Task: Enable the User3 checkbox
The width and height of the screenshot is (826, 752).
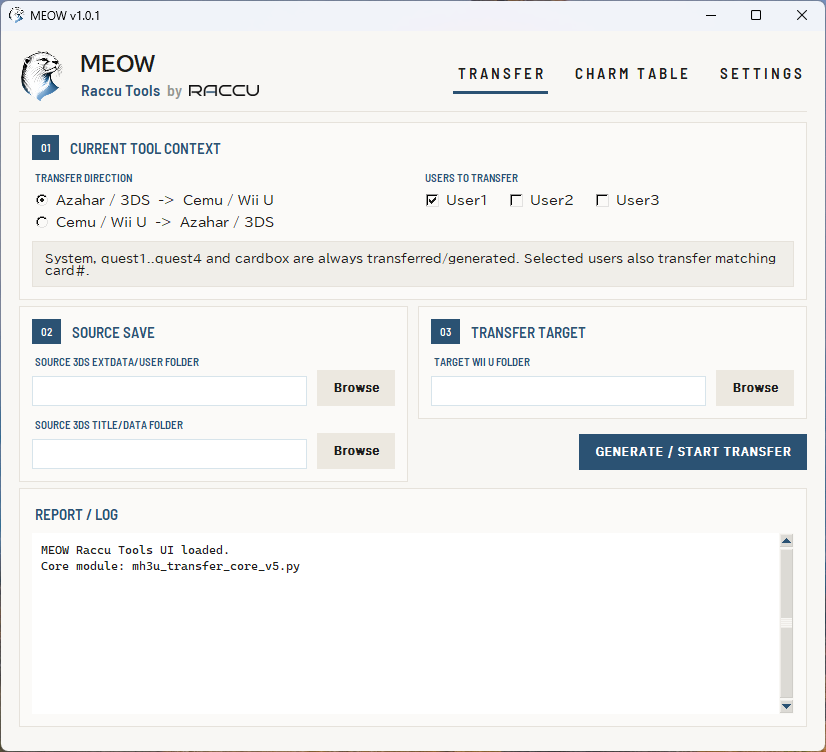Action: [x=602, y=200]
